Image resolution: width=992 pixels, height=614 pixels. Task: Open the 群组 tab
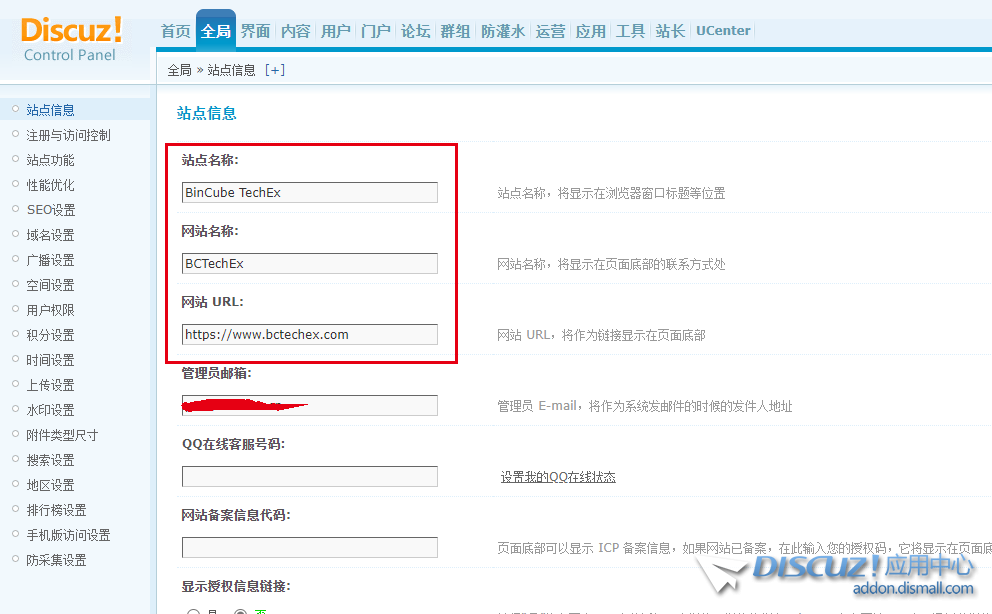click(x=455, y=31)
